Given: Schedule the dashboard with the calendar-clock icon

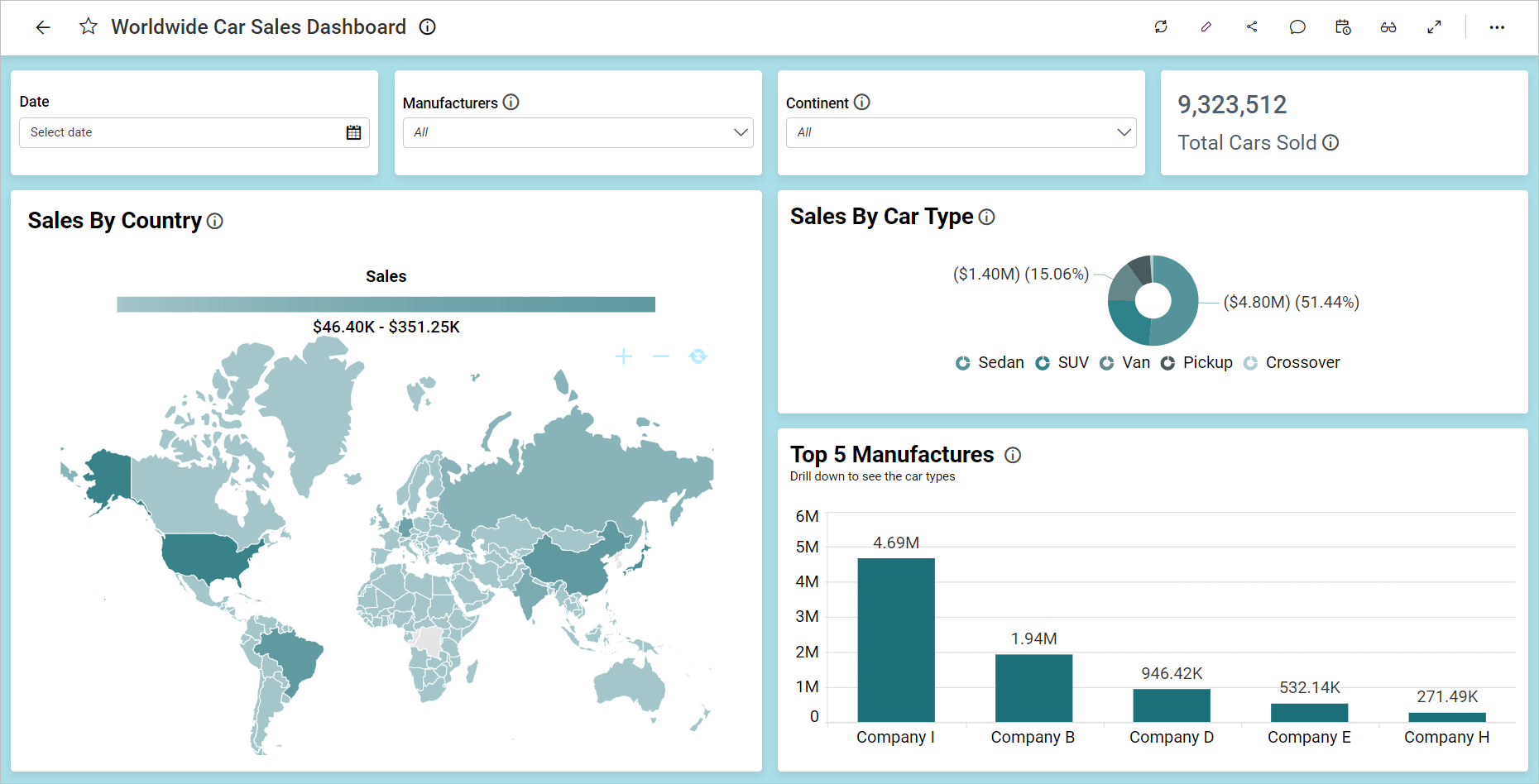Looking at the screenshot, I should coord(1342,26).
